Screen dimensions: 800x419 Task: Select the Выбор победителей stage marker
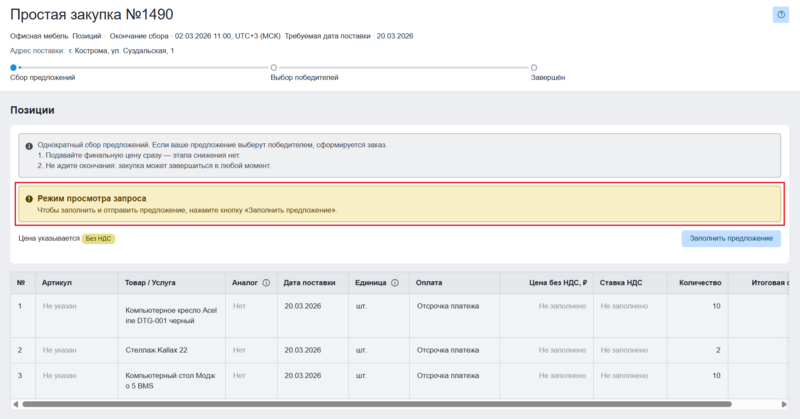click(x=274, y=67)
